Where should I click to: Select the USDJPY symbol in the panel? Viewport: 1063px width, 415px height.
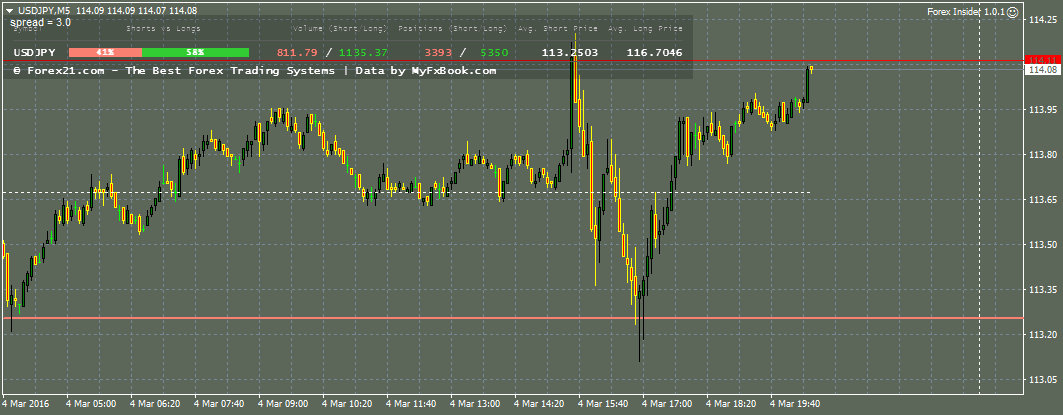tap(34, 52)
